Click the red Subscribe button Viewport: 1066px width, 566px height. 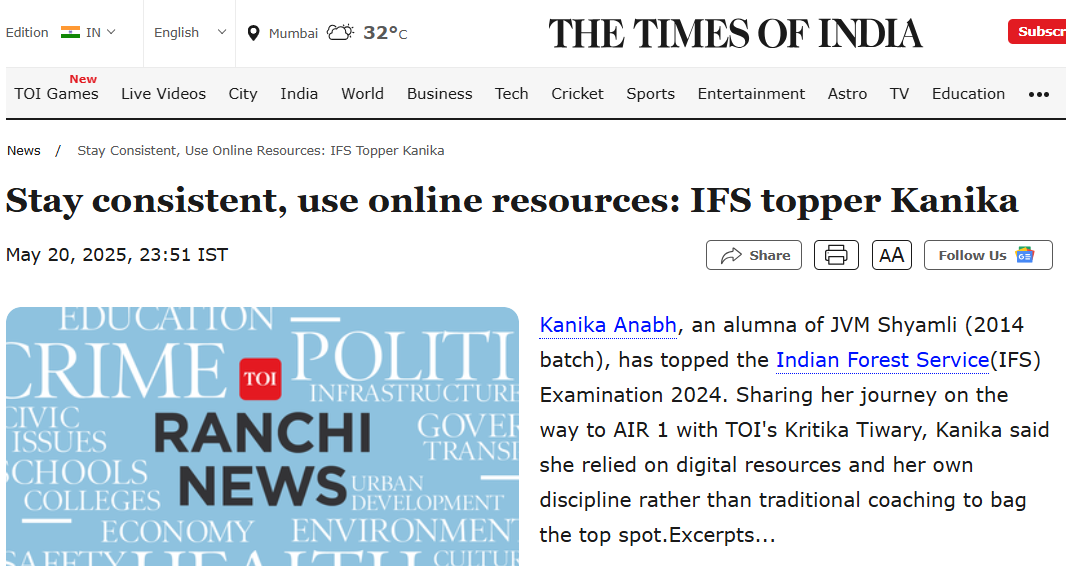(x=1037, y=32)
